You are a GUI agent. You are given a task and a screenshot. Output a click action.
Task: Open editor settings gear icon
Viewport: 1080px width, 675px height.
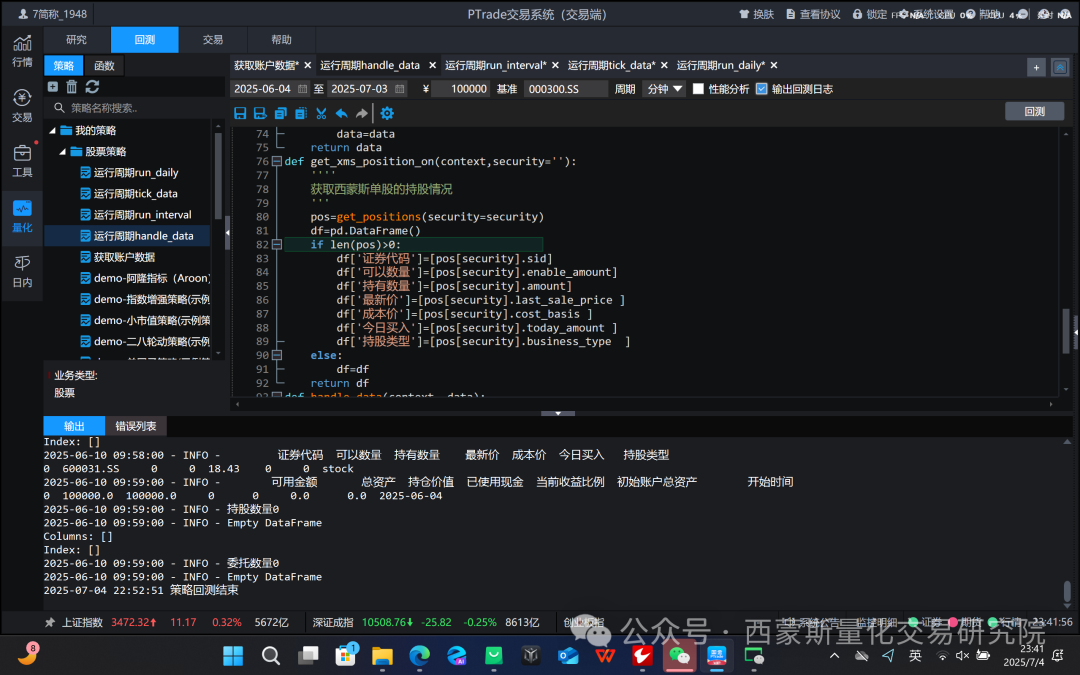tap(387, 114)
